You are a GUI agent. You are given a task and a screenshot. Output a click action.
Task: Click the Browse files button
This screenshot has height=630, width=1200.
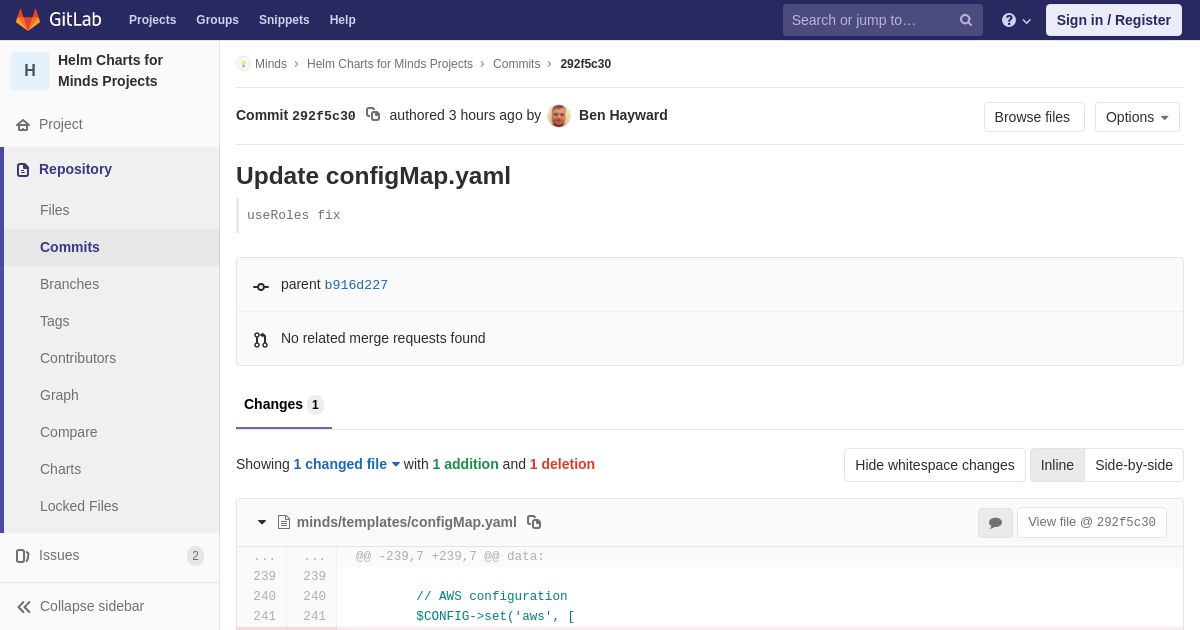click(x=1032, y=117)
